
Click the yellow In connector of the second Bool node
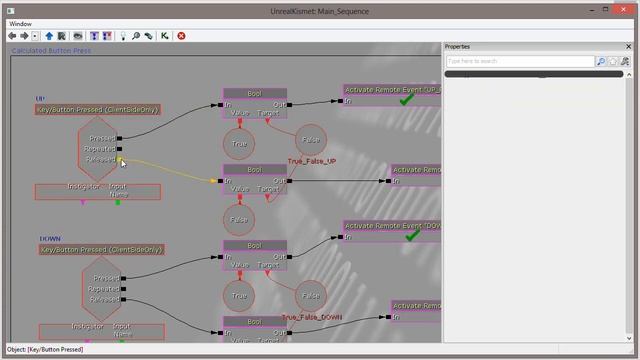point(220,181)
